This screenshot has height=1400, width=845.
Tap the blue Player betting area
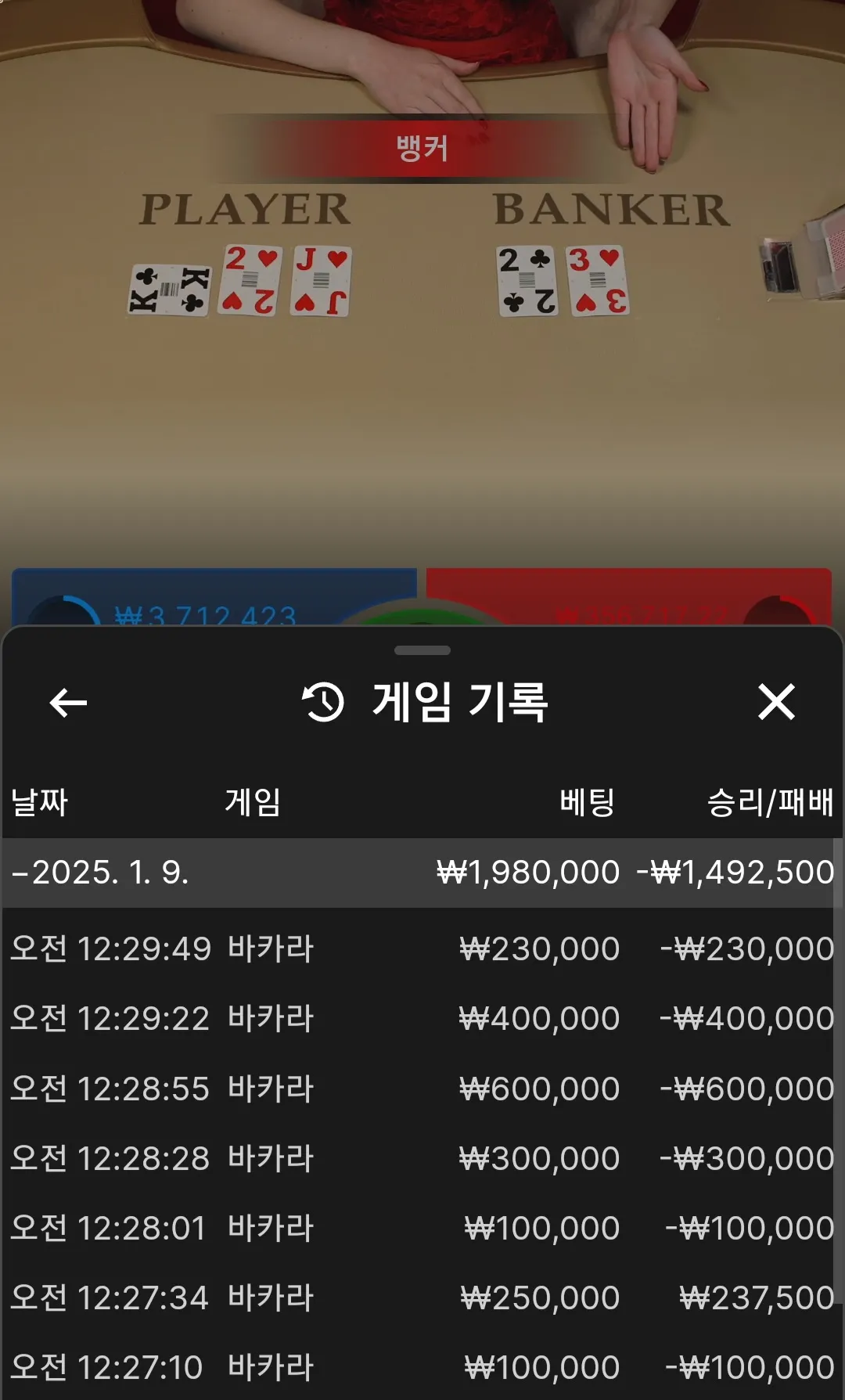(x=214, y=596)
